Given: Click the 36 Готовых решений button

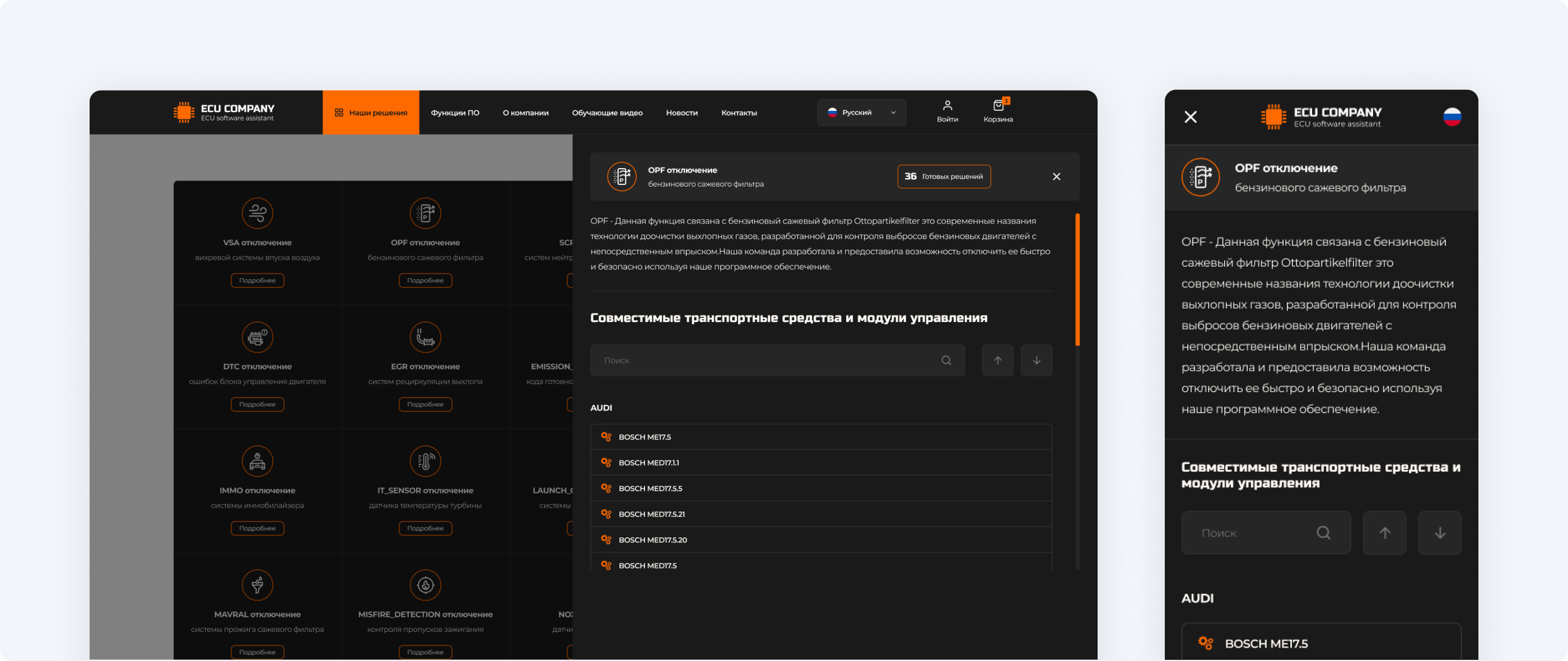Looking at the screenshot, I should click(944, 176).
